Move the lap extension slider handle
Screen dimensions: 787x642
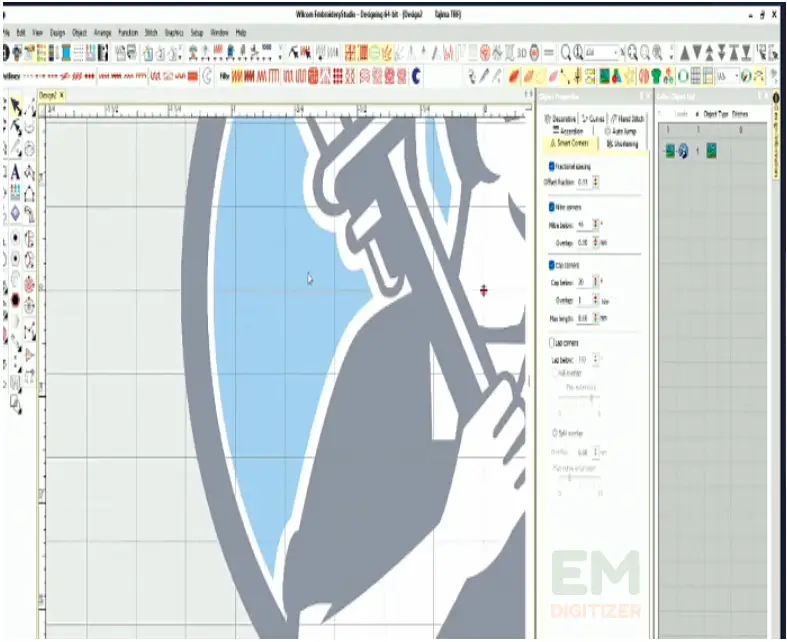(x=592, y=398)
